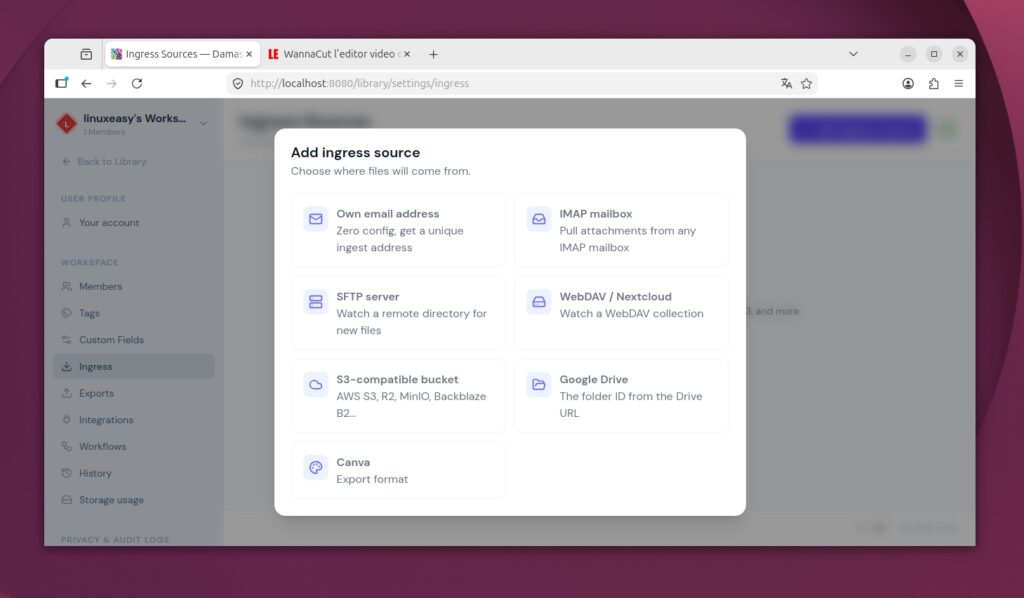Open the extensions puzzle icon

point(933,84)
